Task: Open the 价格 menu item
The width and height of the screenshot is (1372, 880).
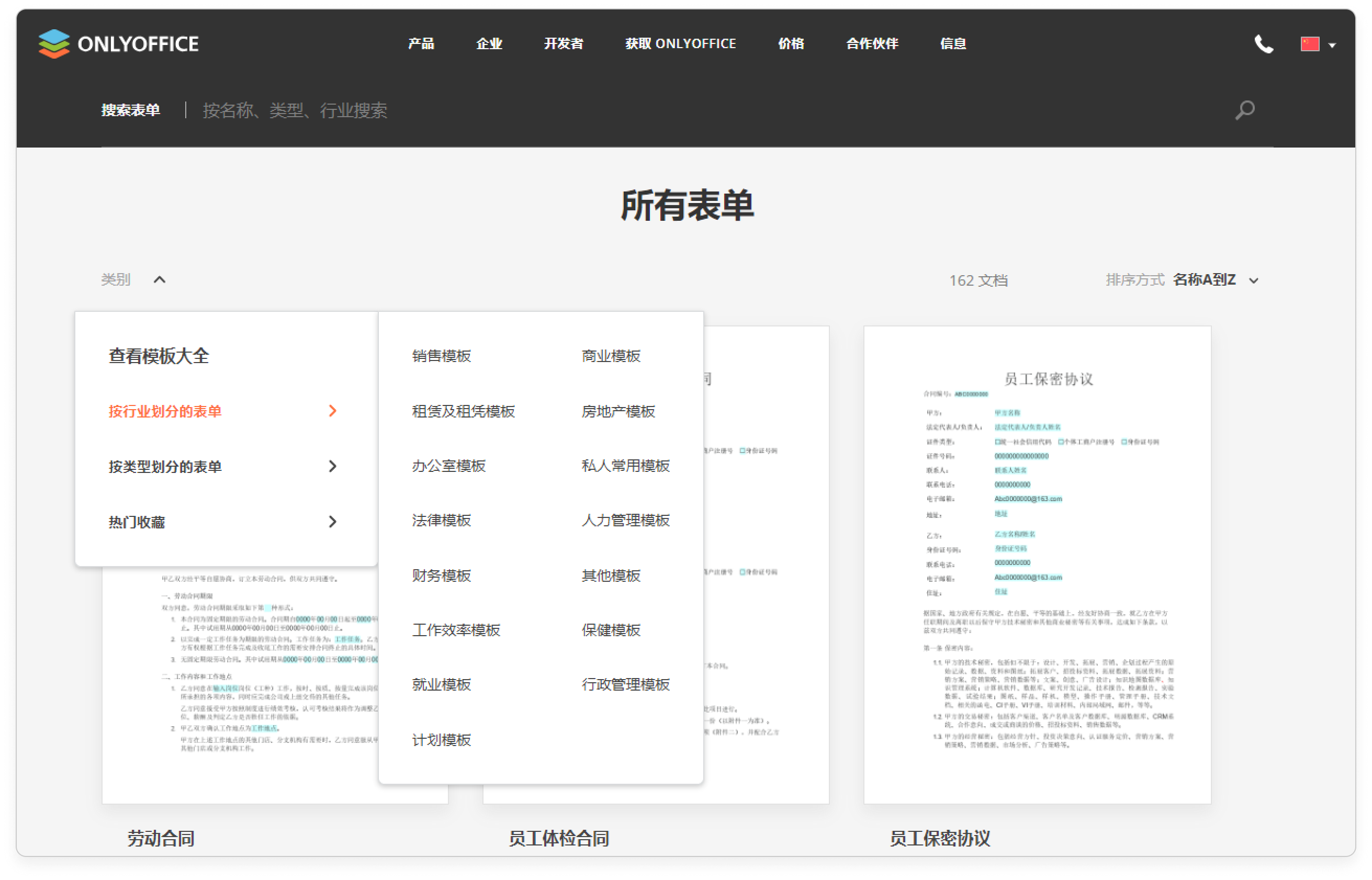Action: pyautogui.click(x=791, y=44)
